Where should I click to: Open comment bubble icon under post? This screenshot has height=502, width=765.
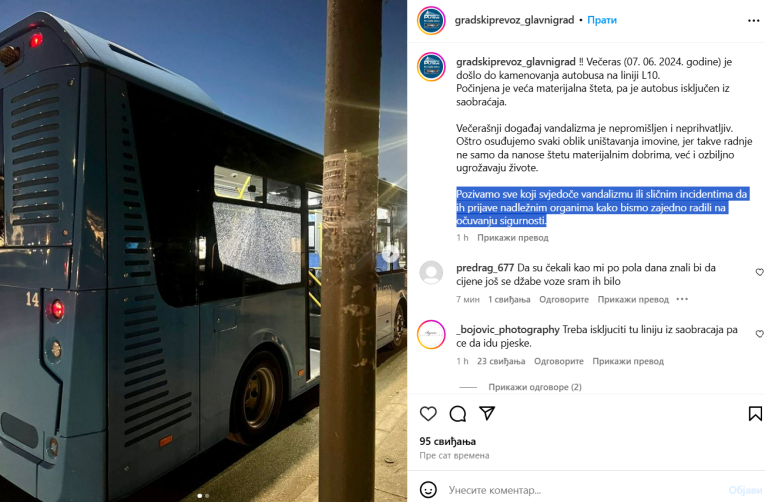point(458,414)
